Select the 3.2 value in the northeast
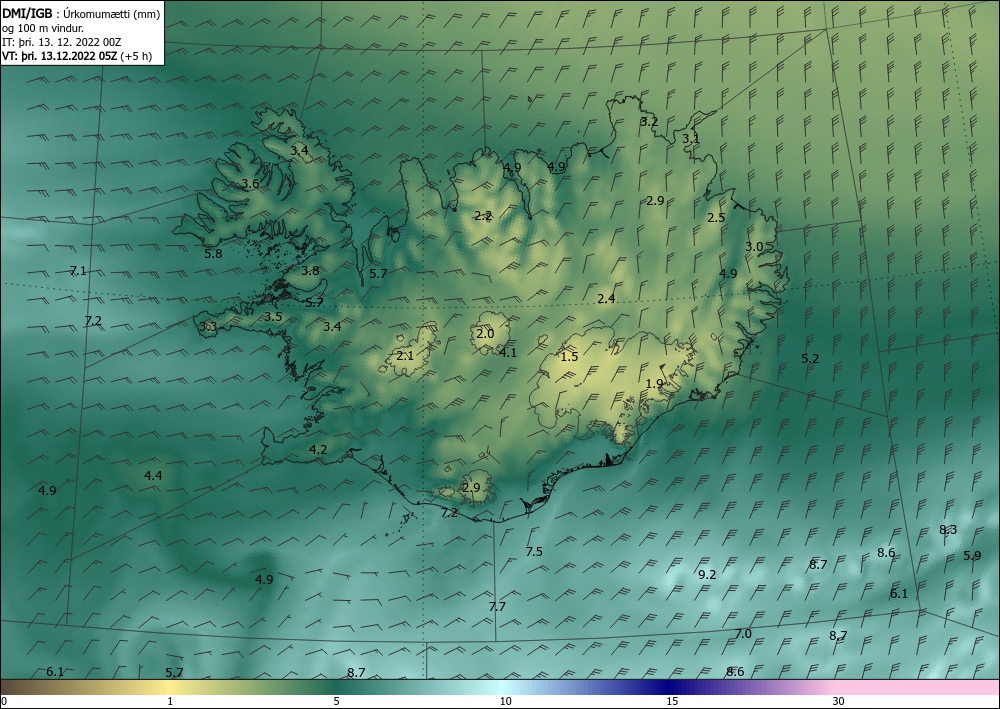 (649, 122)
